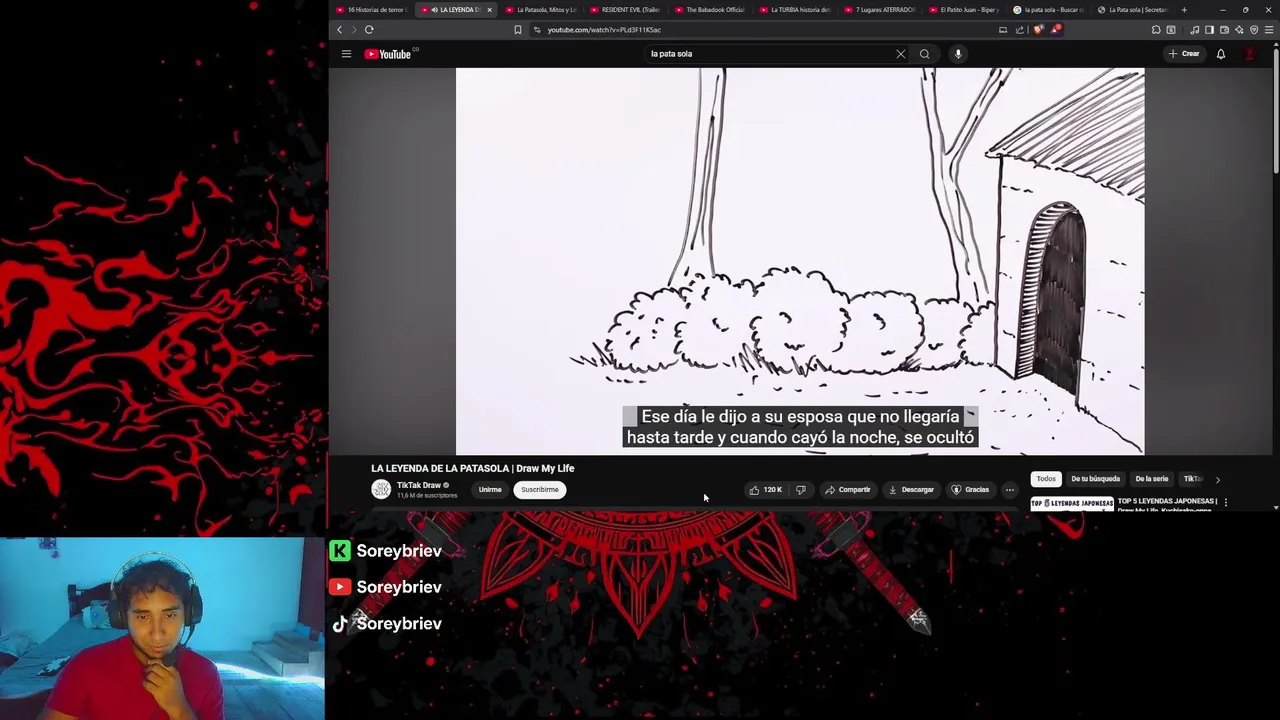The image size is (1280, 720).
Task: Open TikTak Draw channel name link
Action: pos(419,485)
